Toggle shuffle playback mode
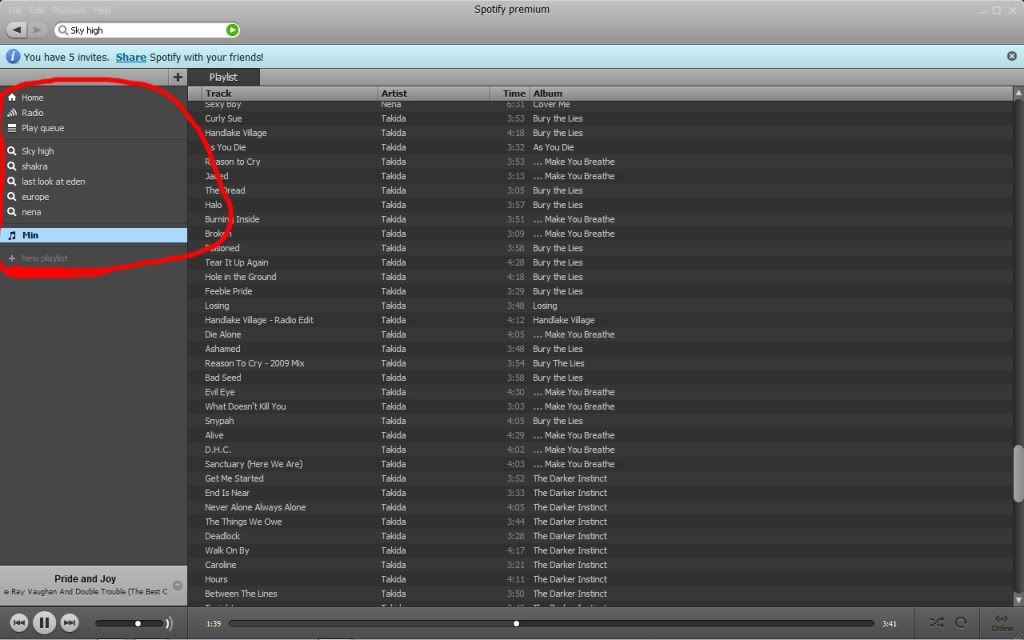 click(x=935, y=623)
